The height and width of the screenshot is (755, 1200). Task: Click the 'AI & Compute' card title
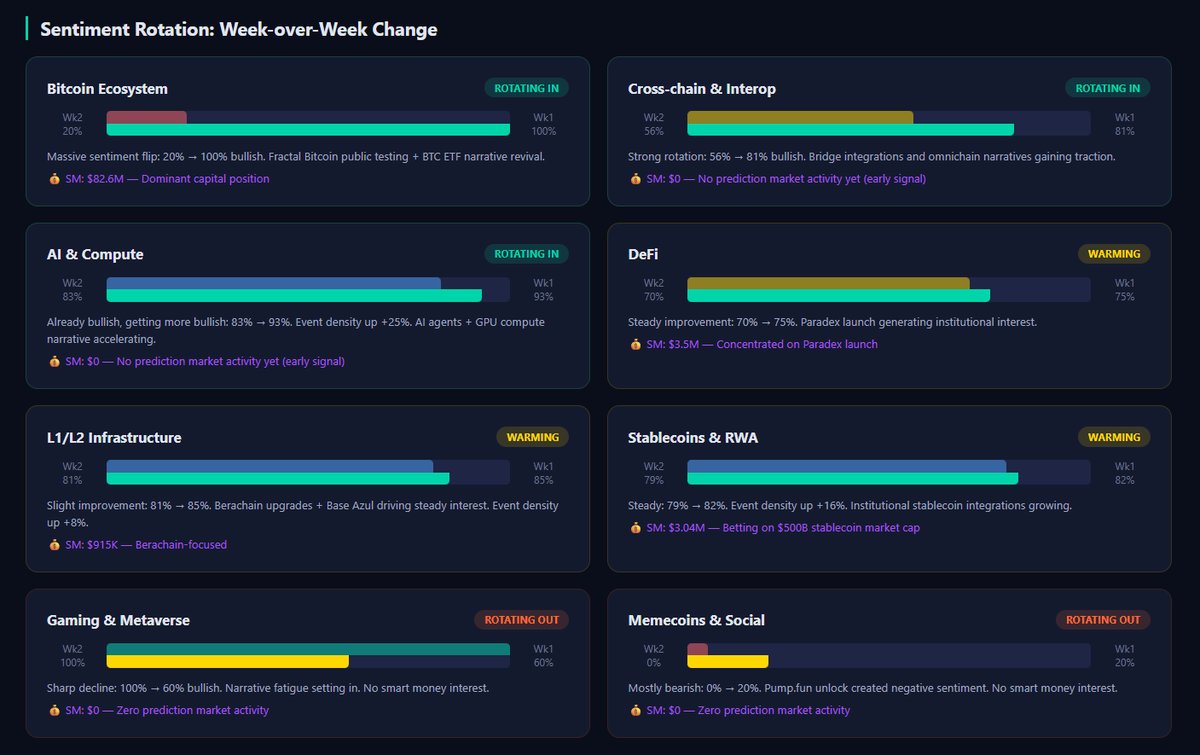coord(95,255)
